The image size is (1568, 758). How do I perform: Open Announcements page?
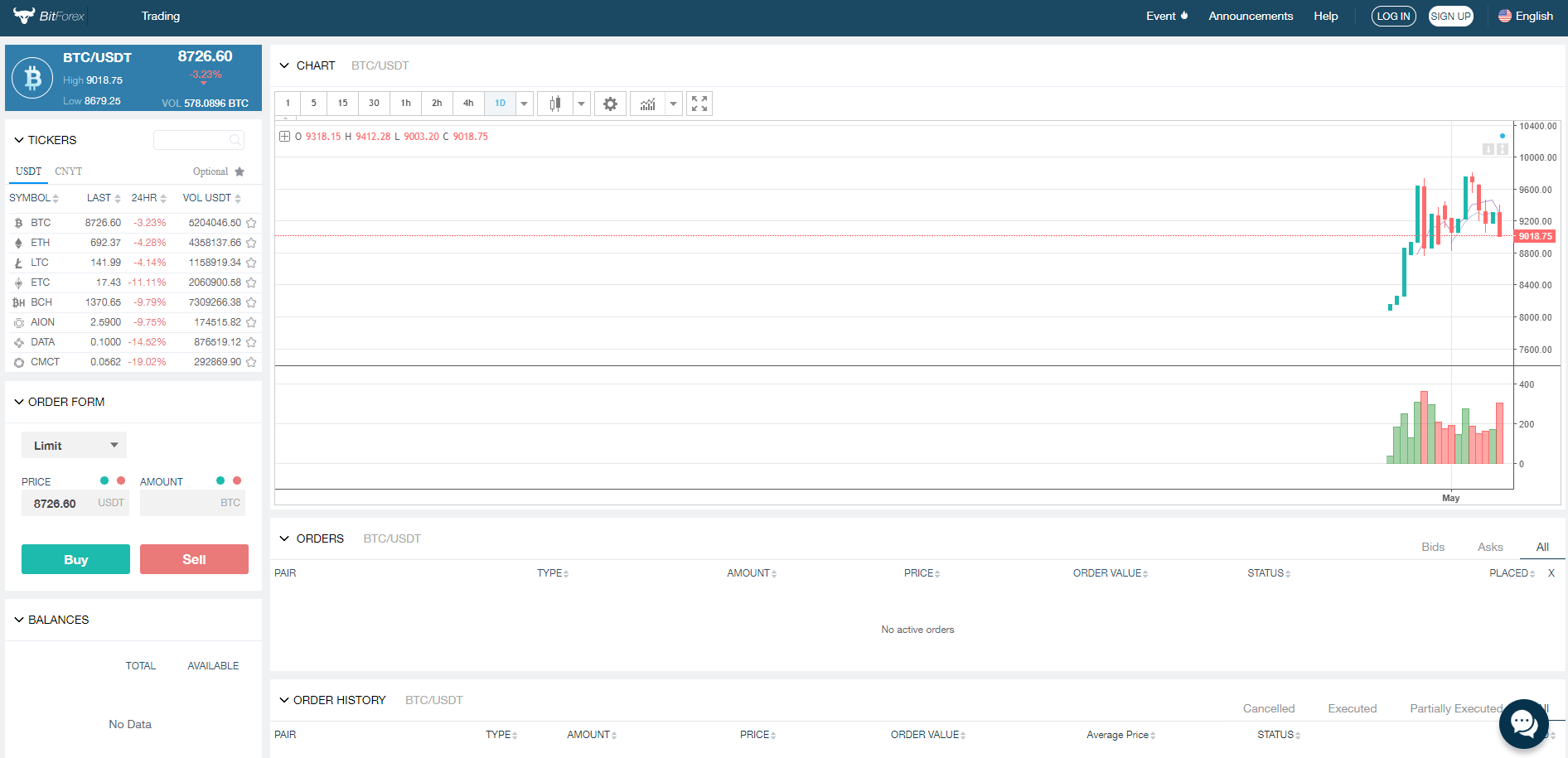(1251, 16)
